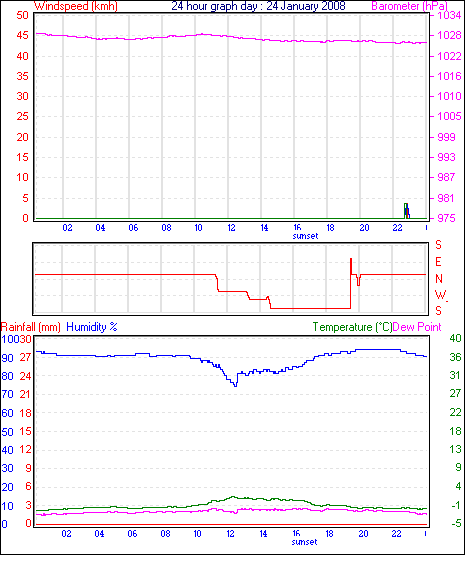This screenshot has height=563, width=466.
Task: Click the barometer value 1016
Action: click(449, 76)
